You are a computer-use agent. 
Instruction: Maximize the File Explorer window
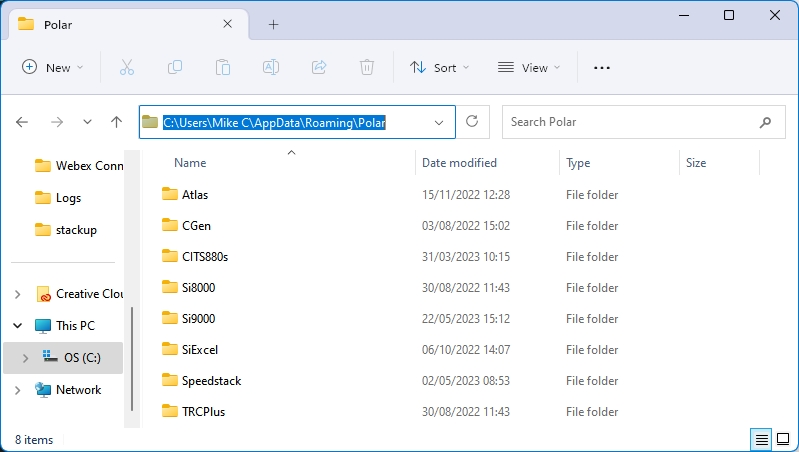729,15
